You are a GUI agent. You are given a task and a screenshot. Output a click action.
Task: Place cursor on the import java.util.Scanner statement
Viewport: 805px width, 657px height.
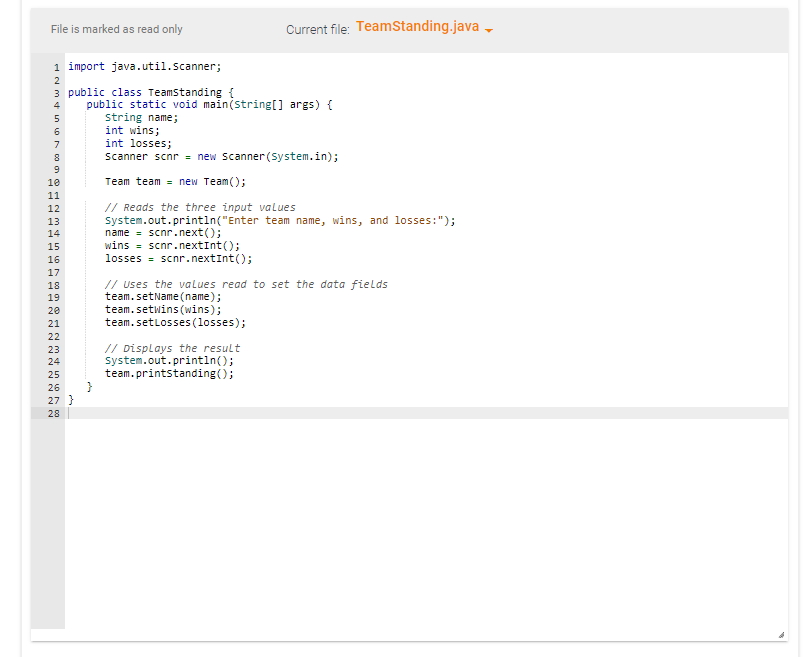[145, 66]
